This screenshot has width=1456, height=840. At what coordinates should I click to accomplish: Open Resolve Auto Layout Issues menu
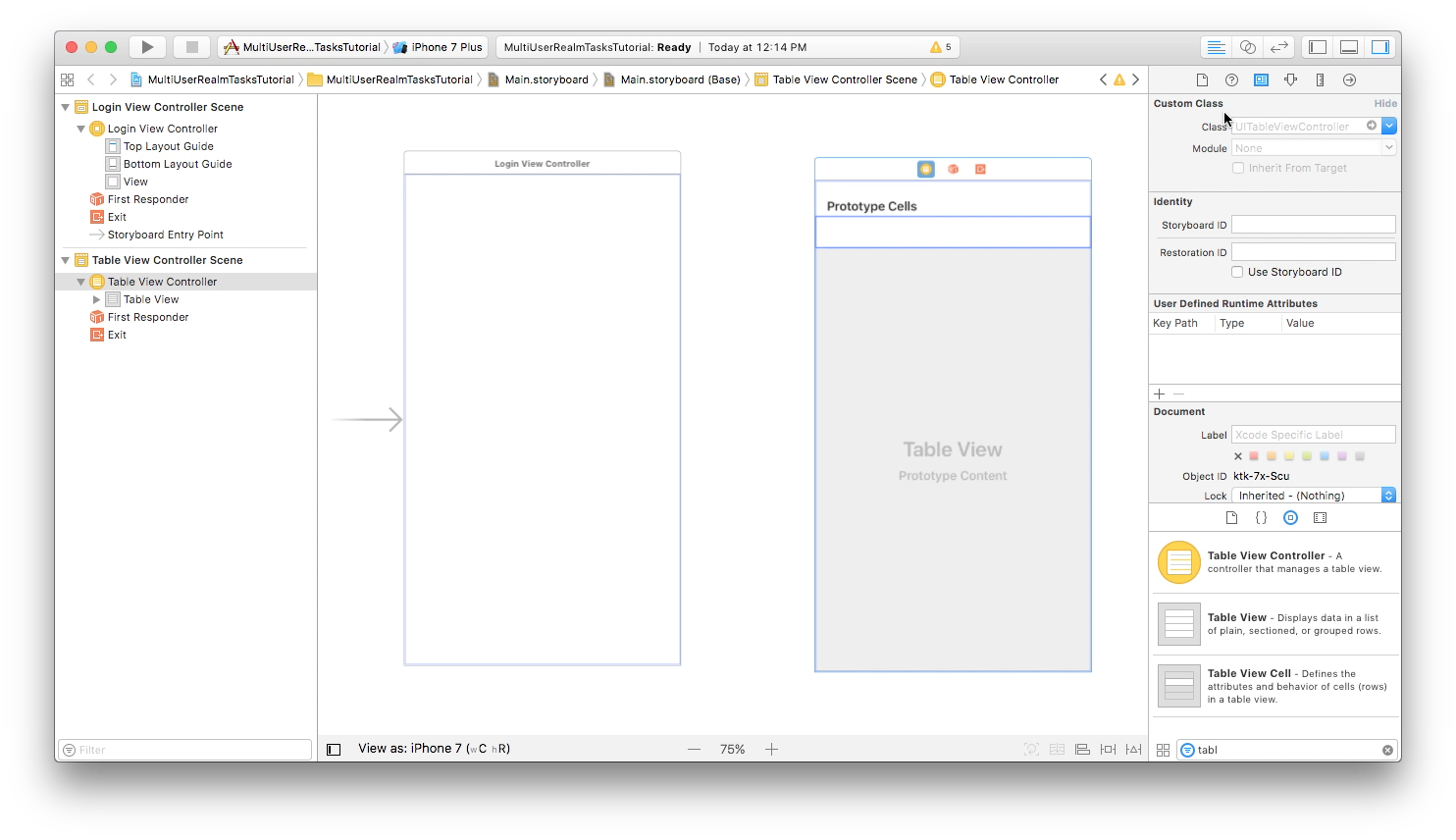coord(1134,750)
